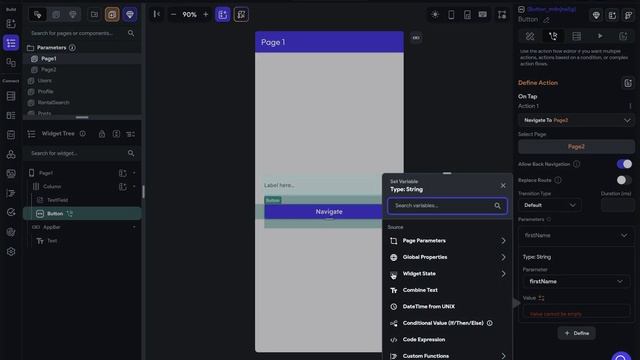
Task: Collapse the firstName parameter section
Action: [624, 236]
